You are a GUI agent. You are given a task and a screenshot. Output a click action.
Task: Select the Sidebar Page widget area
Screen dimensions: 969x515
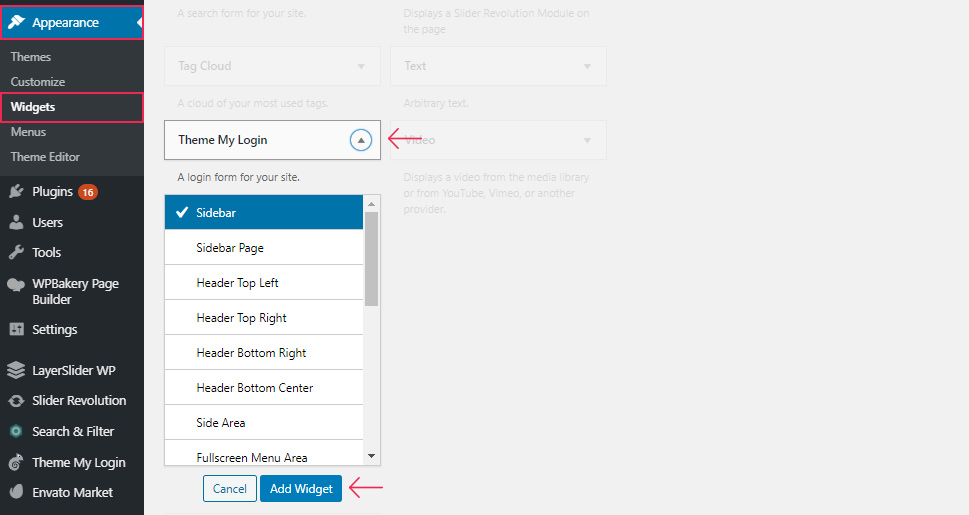(264, 248)
